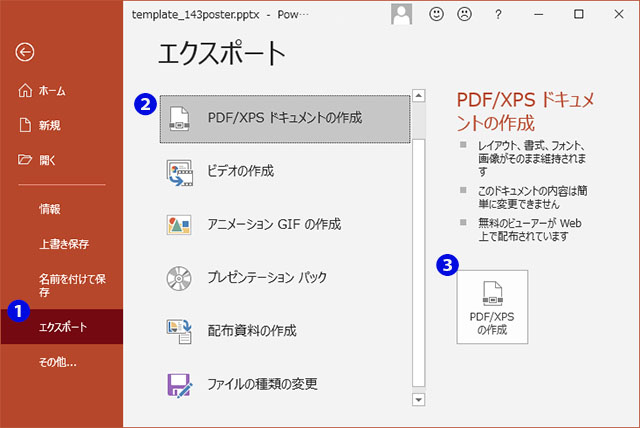Click the purple floppy disk file type icon
Screen dimensions: 640x428
(179, 385)
